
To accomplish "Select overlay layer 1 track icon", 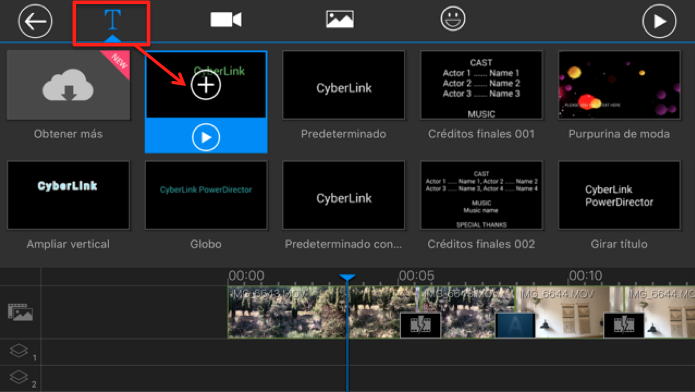I will 20,352.
